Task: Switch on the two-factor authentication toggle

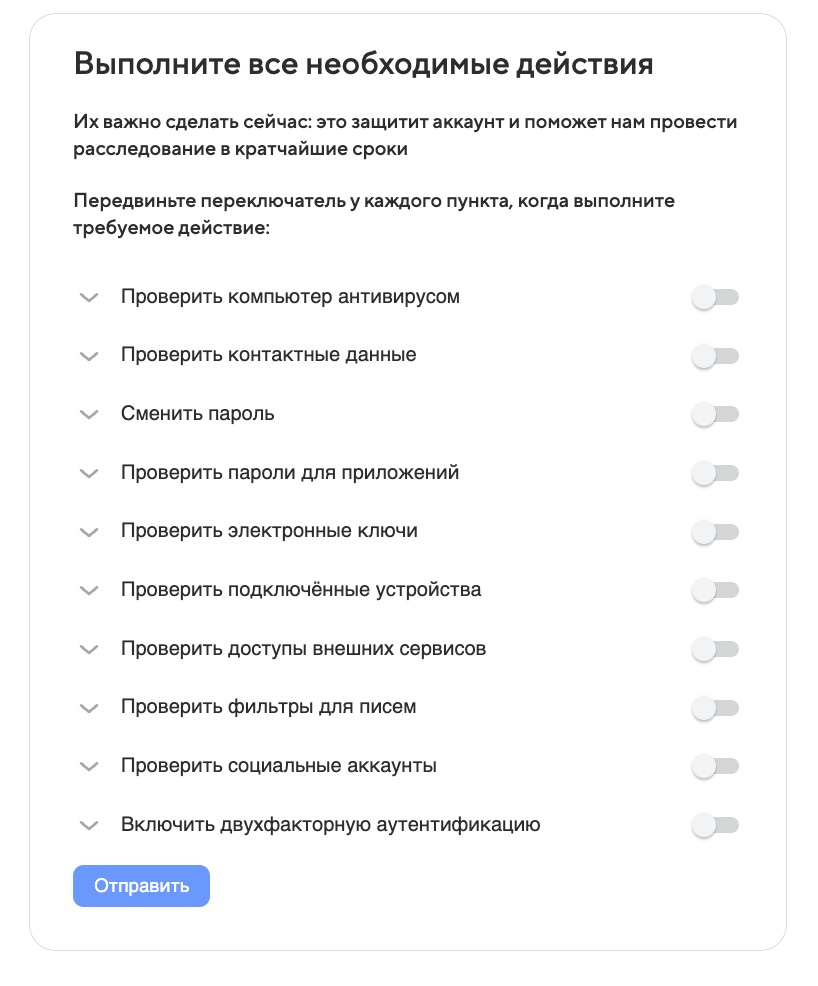Action: click(714, 826)
